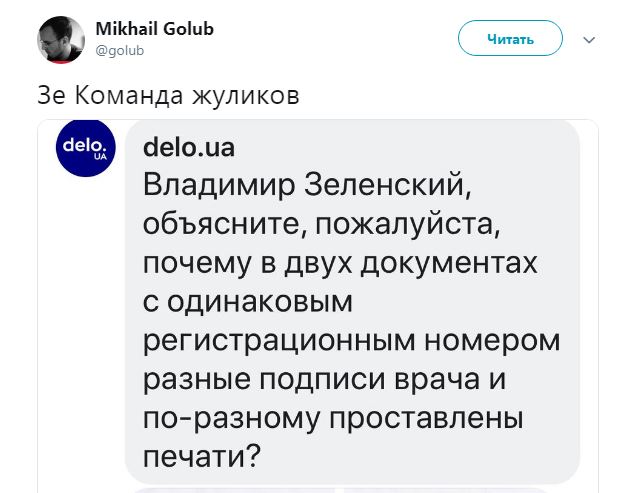627x493 pixels.
Task: Open Mikhail Golub's profile avatar
Action: (x=61, y=40)
